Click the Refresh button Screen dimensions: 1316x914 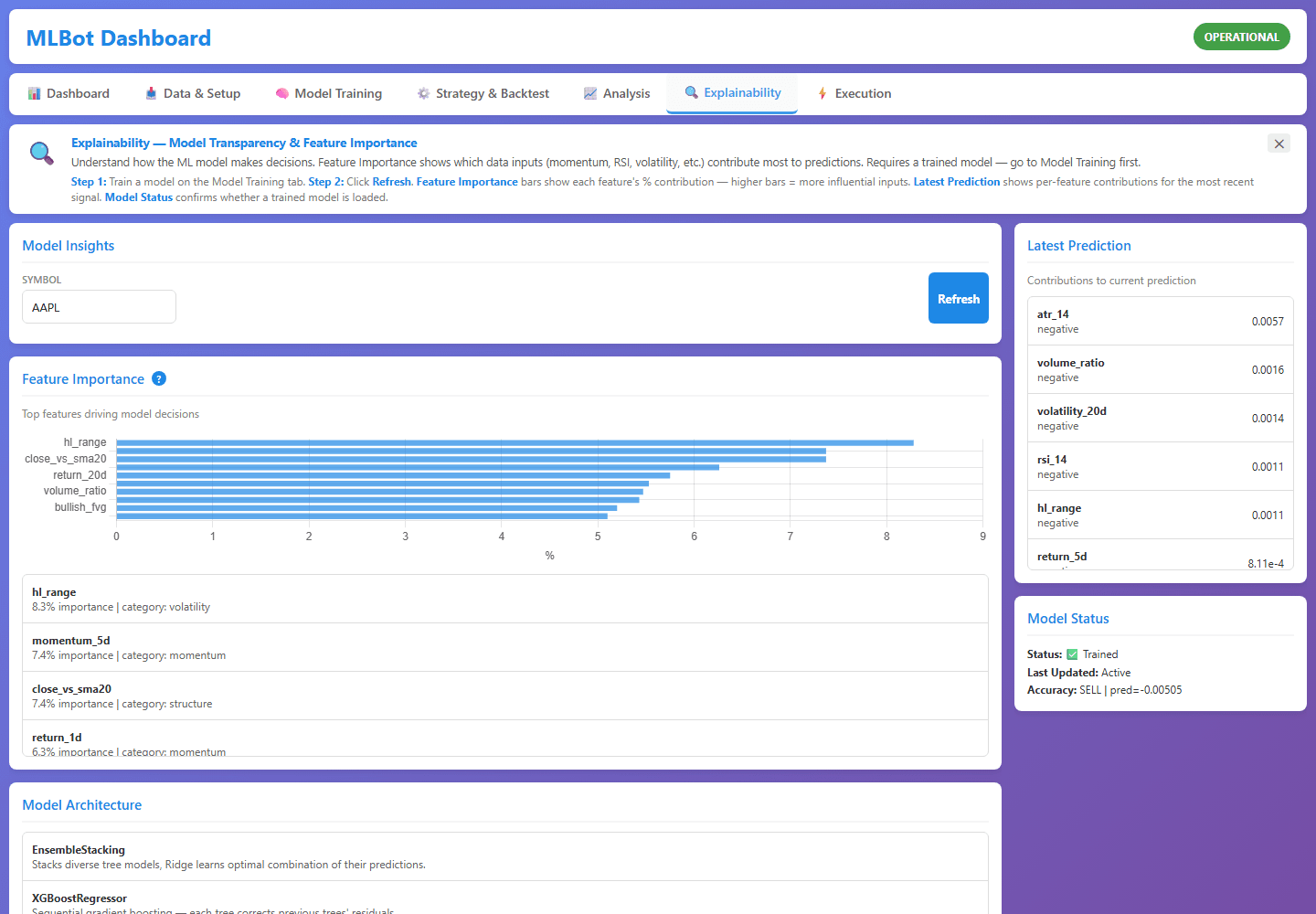click(x=959, y=298)
